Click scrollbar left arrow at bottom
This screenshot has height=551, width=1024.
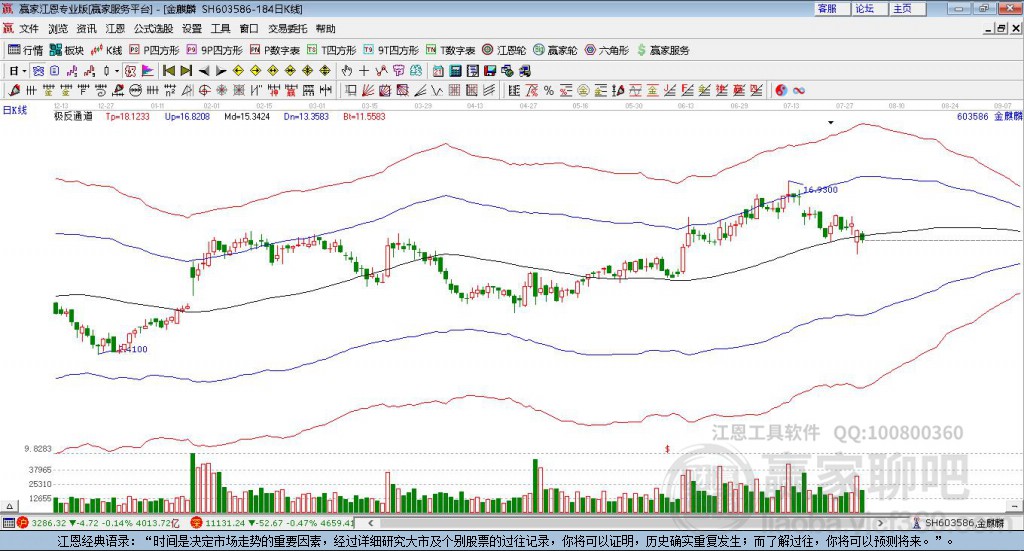(370, 523)
